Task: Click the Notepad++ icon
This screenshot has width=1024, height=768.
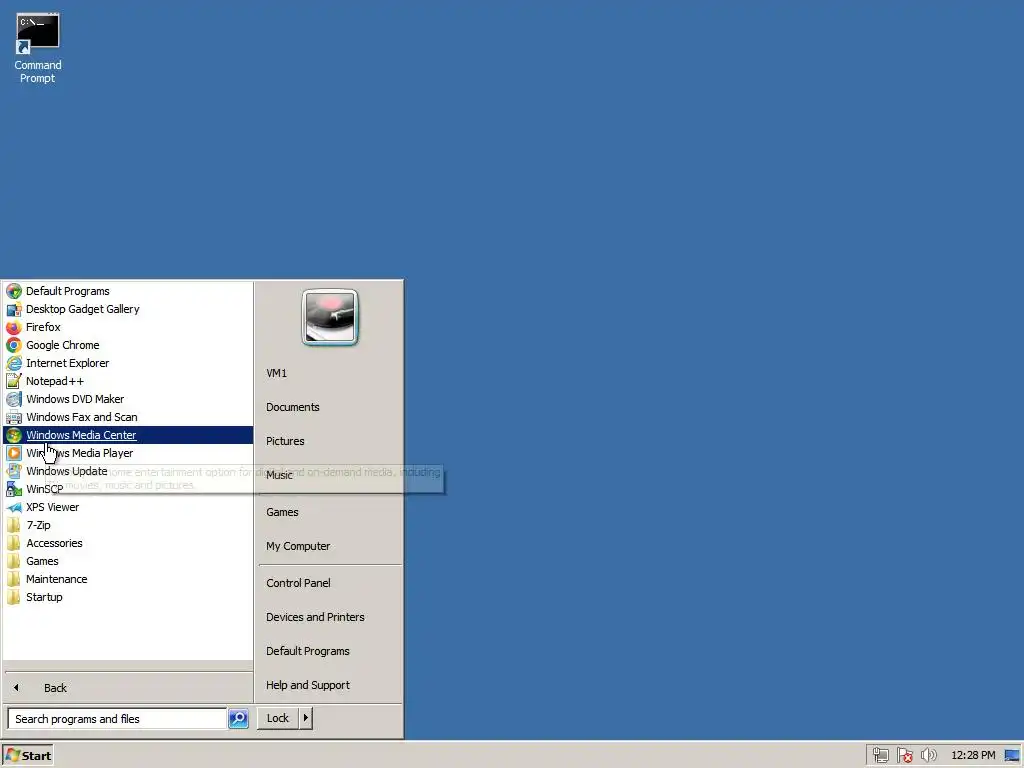Action: (14, 381)
